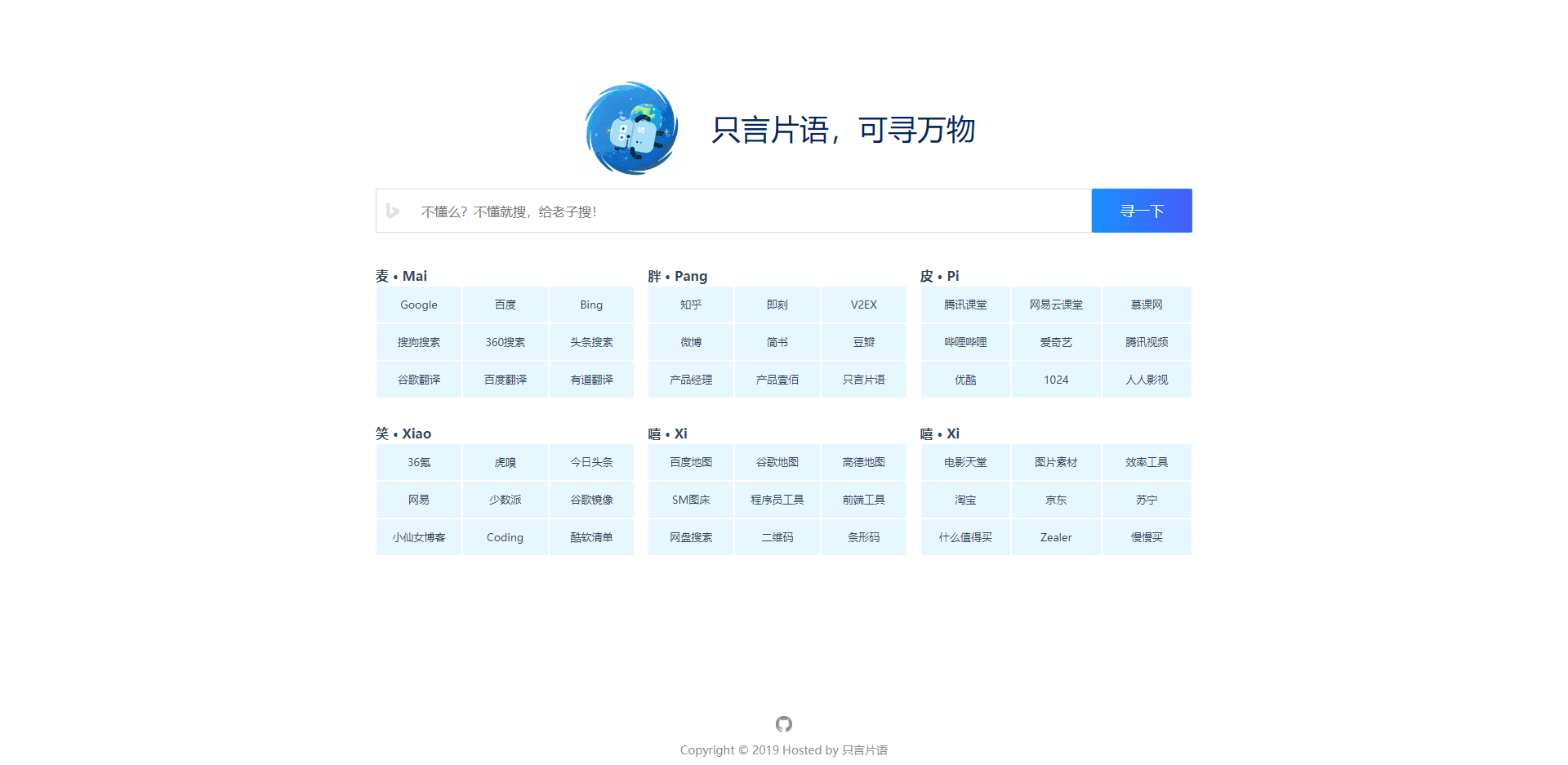Visit 哔哩哔哩 site link

(965, 342)
